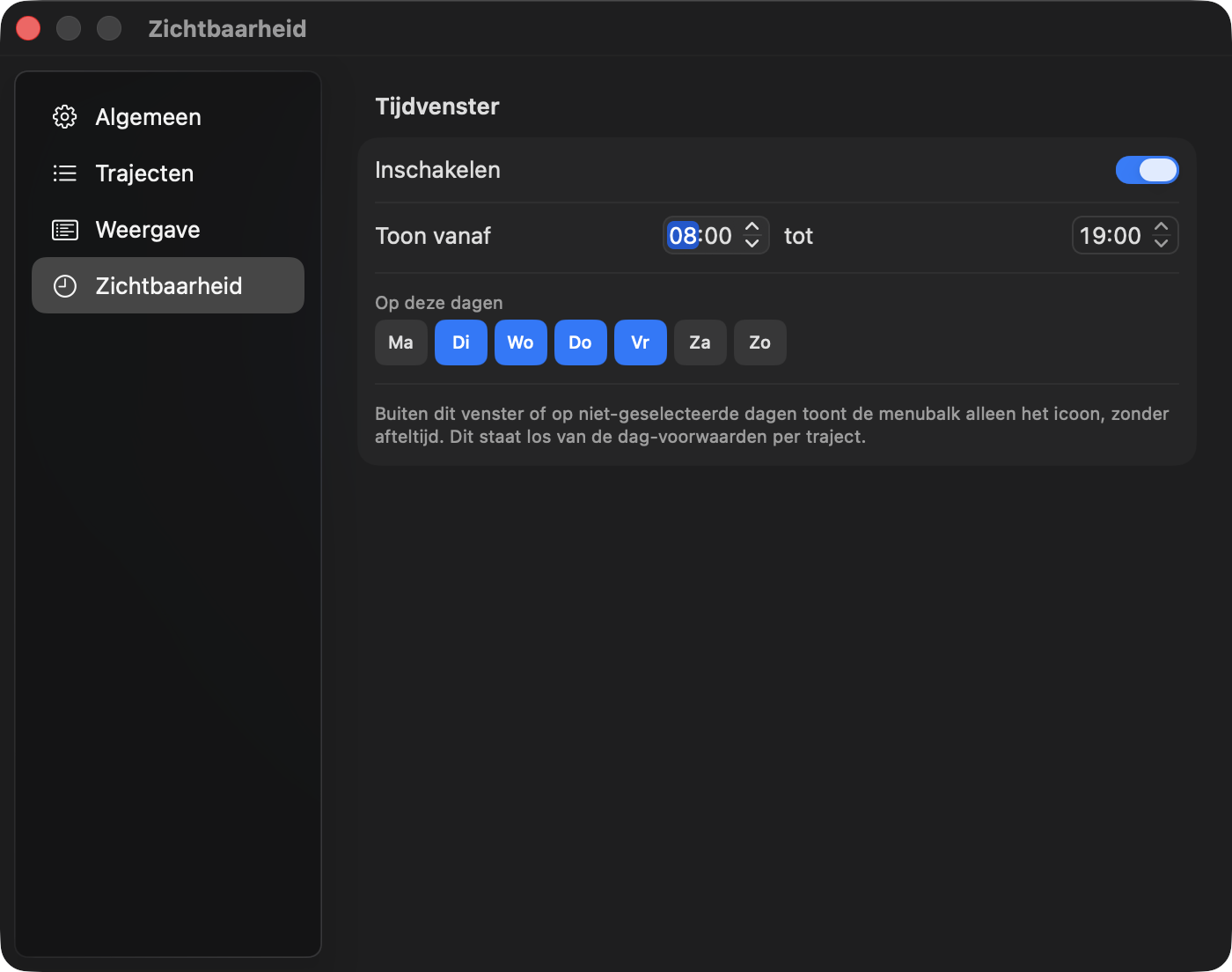Image resolution: width=1232 pixels, height=972 pixels.
Task: Decrease the 19:00 end time stepper
Action: click(x=1162, y=243)
